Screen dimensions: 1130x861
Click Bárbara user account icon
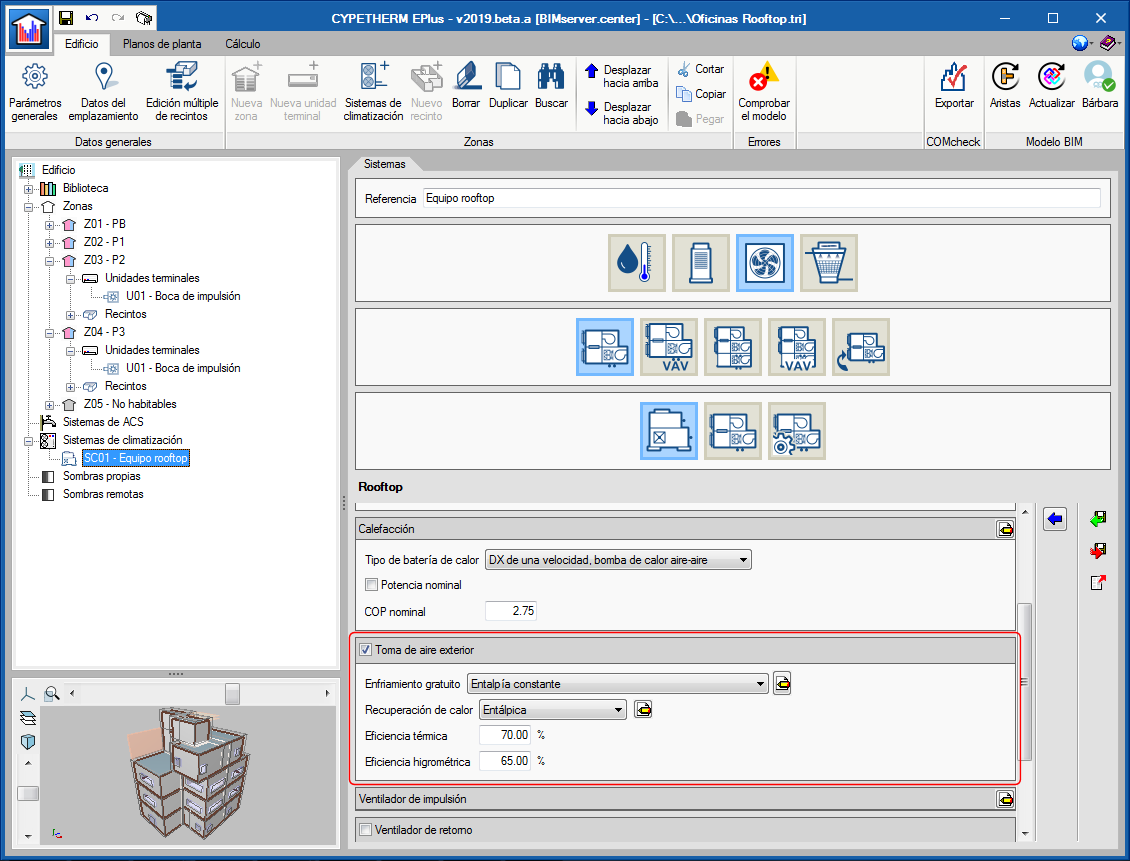coord(1099,76)
